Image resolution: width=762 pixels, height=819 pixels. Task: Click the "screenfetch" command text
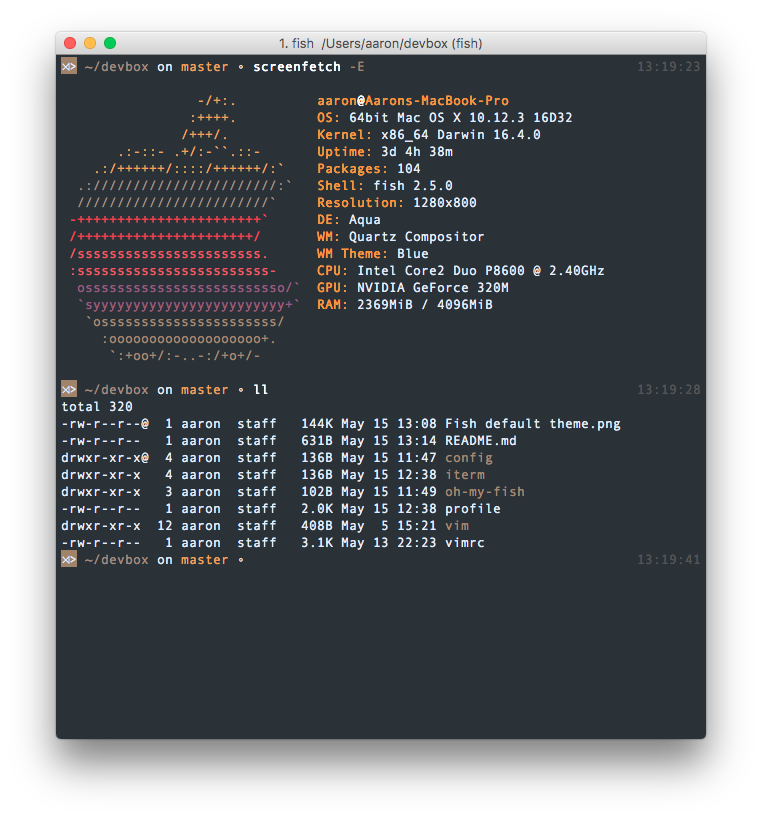tap(297, 67)
